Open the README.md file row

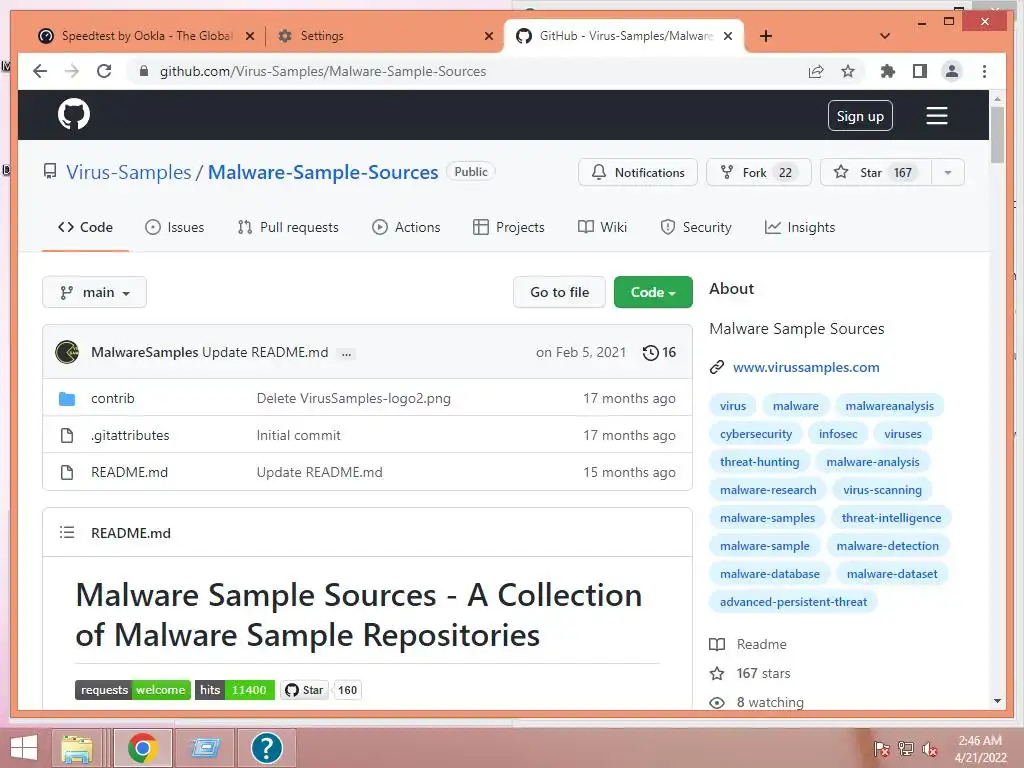[367, 472]
